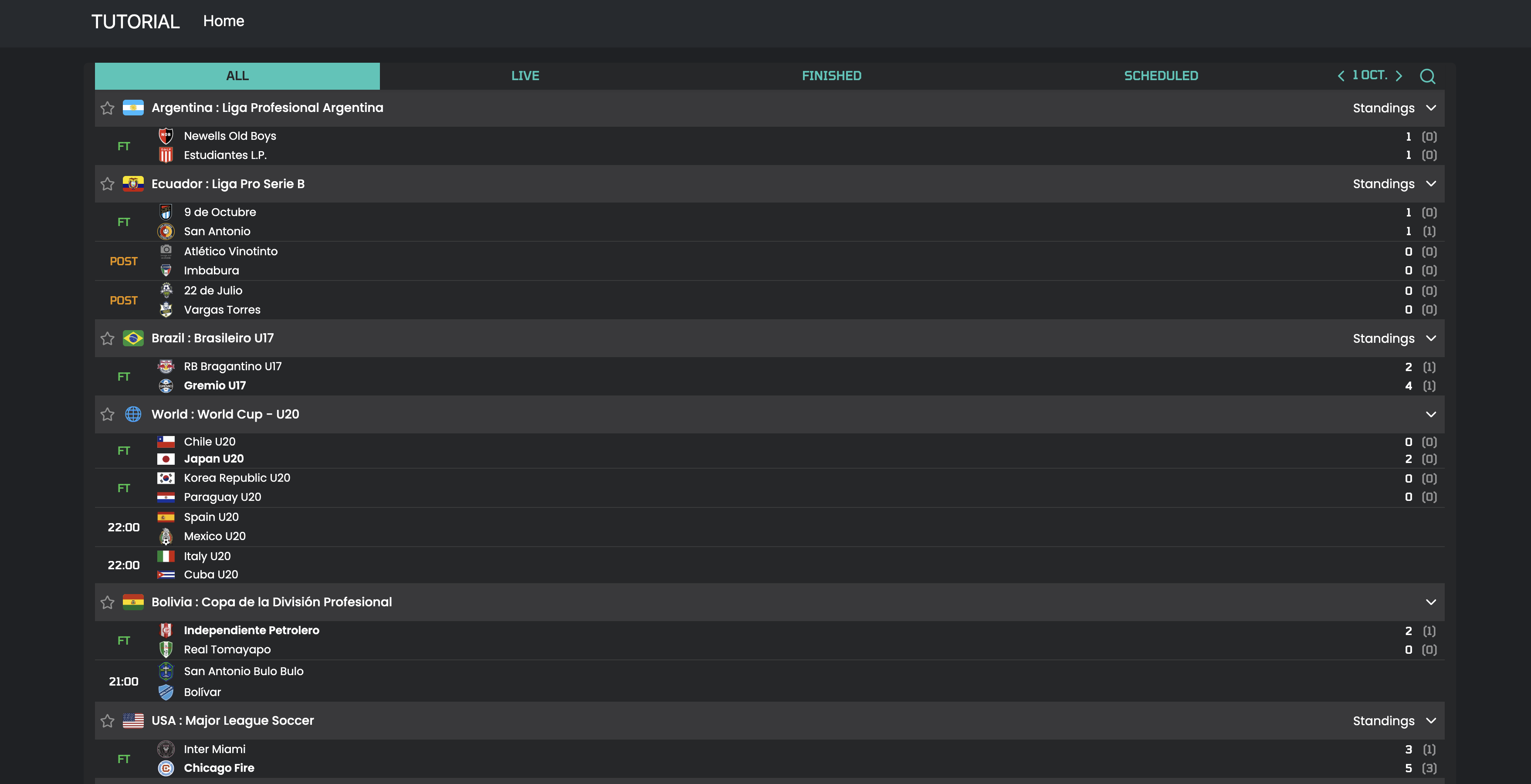The width and height of the screenshot is (1531, 784).
Task: Click the World globe icon
Action: point(133,414)
